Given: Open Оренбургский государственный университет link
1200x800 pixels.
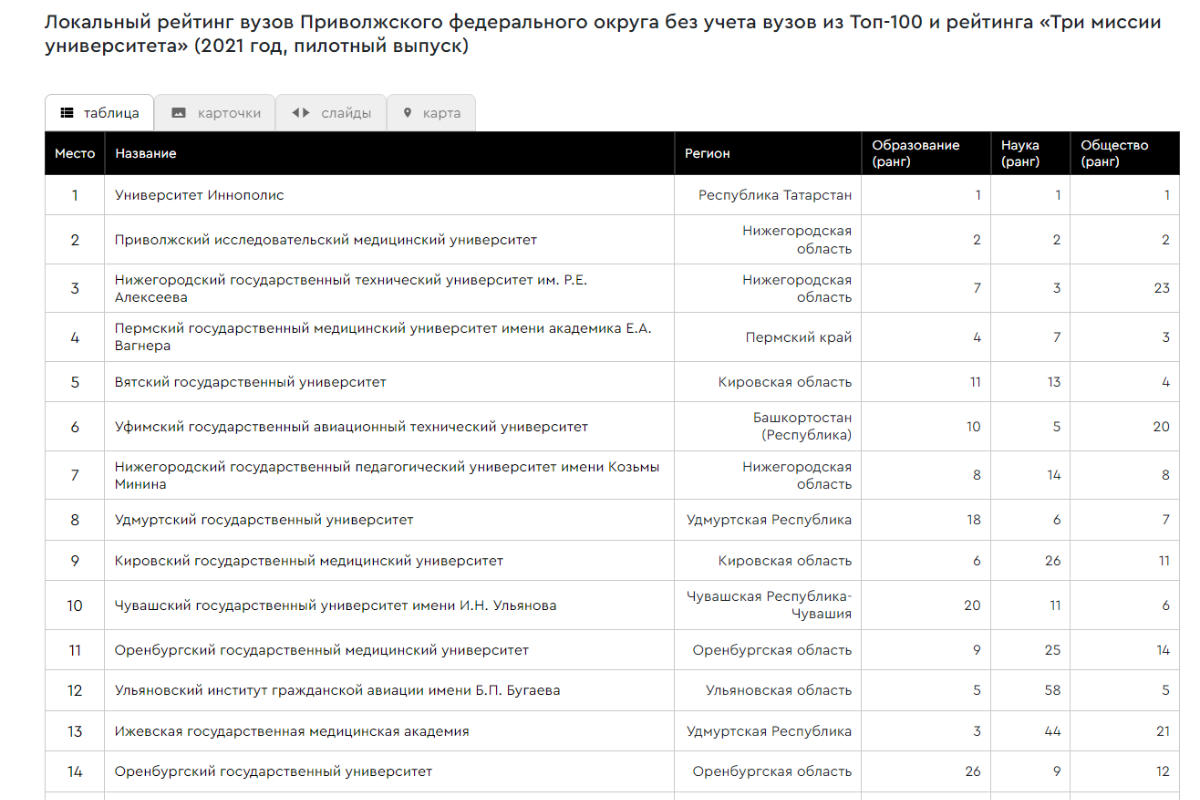Looking at the screenshot, I should click(x=274, y=772).
